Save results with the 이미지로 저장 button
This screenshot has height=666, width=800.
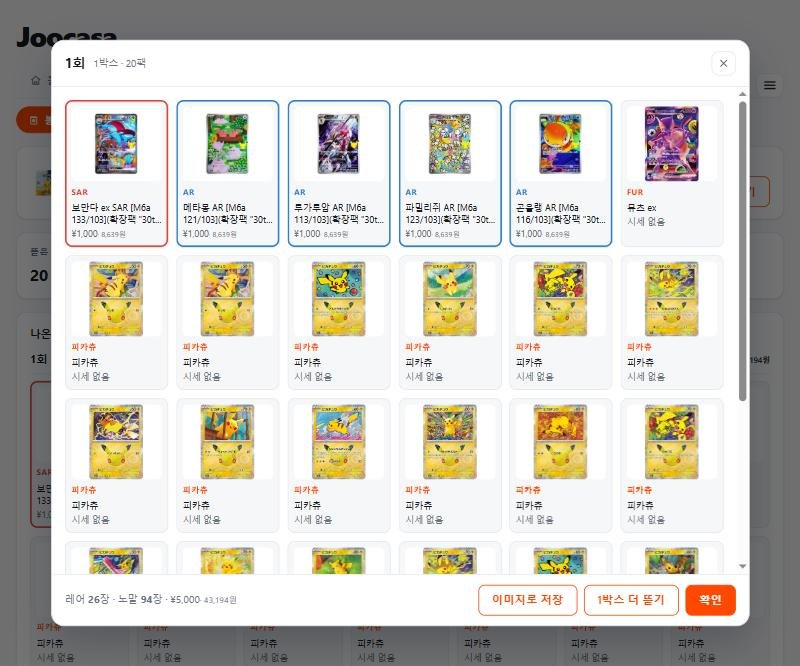click(x=528, y=600)
